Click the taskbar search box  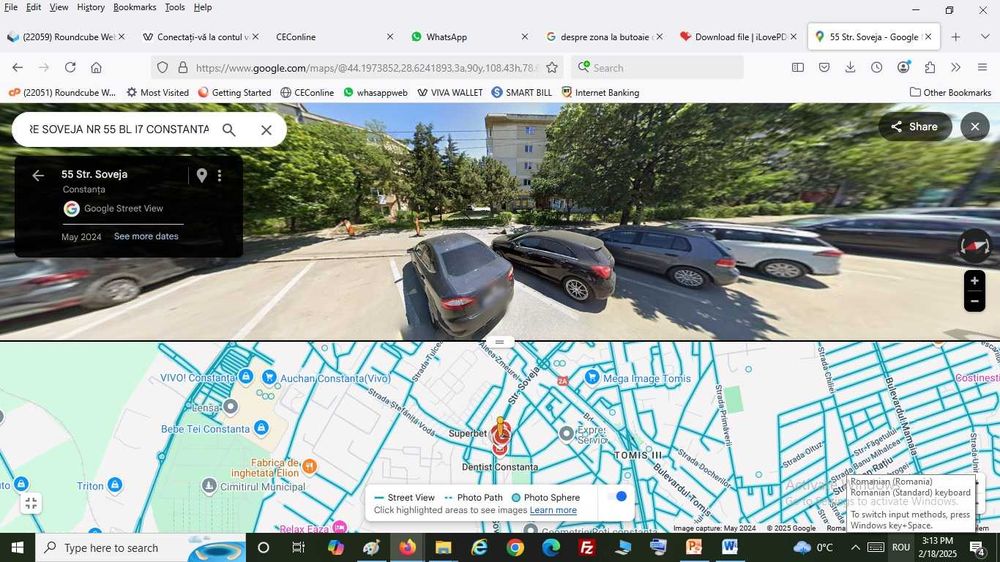coord(140,547)
